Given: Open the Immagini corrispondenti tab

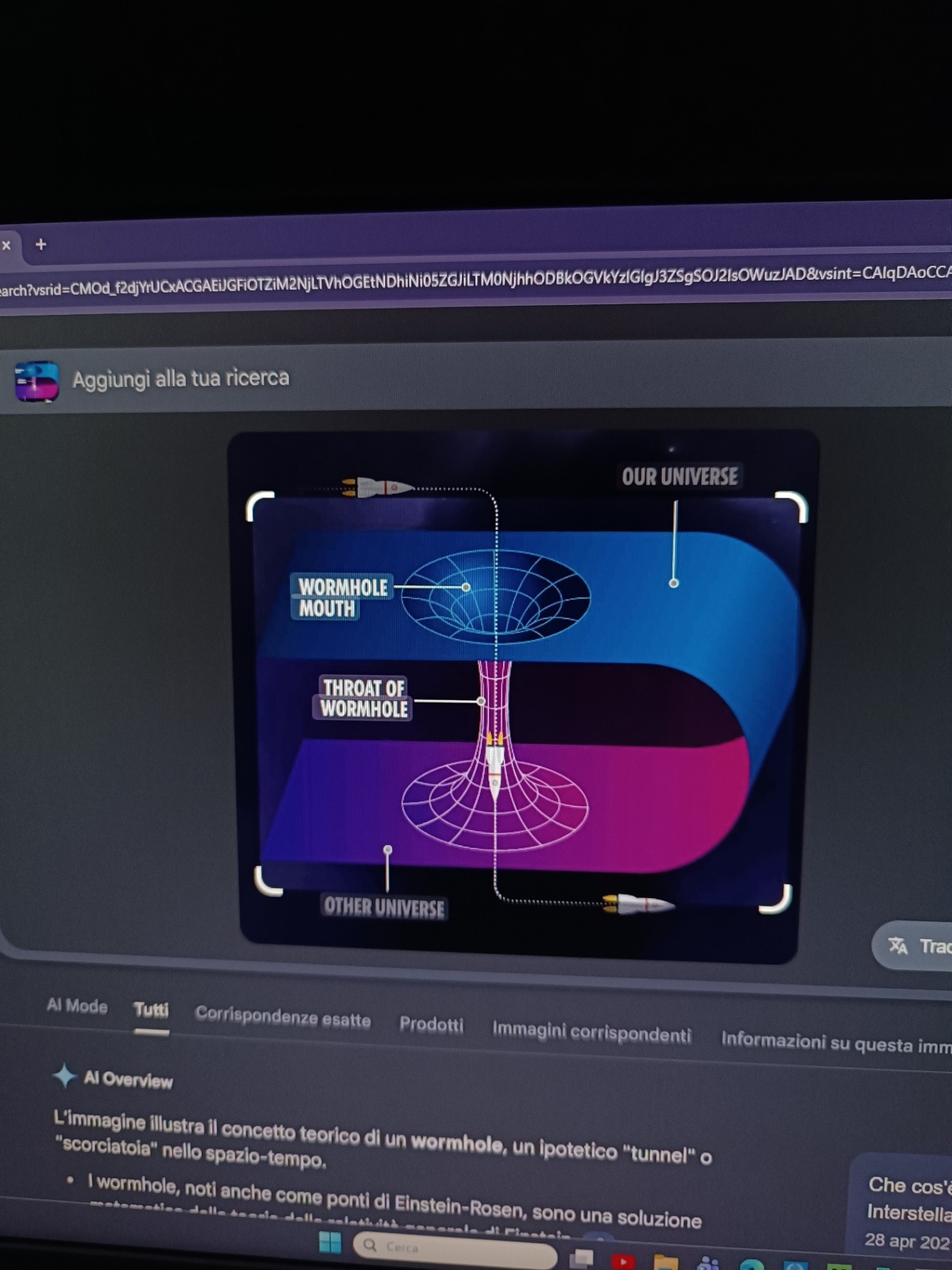Looking at the screenshot, I should 592,1032.
